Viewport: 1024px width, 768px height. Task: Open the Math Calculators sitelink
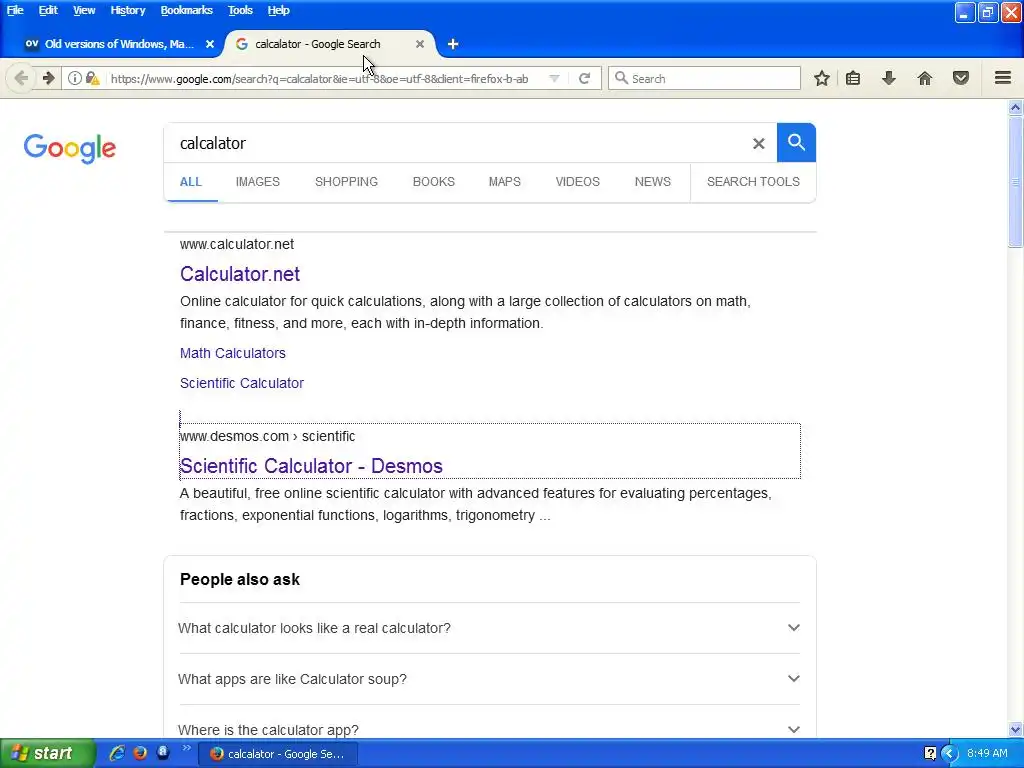pos(232,353)
